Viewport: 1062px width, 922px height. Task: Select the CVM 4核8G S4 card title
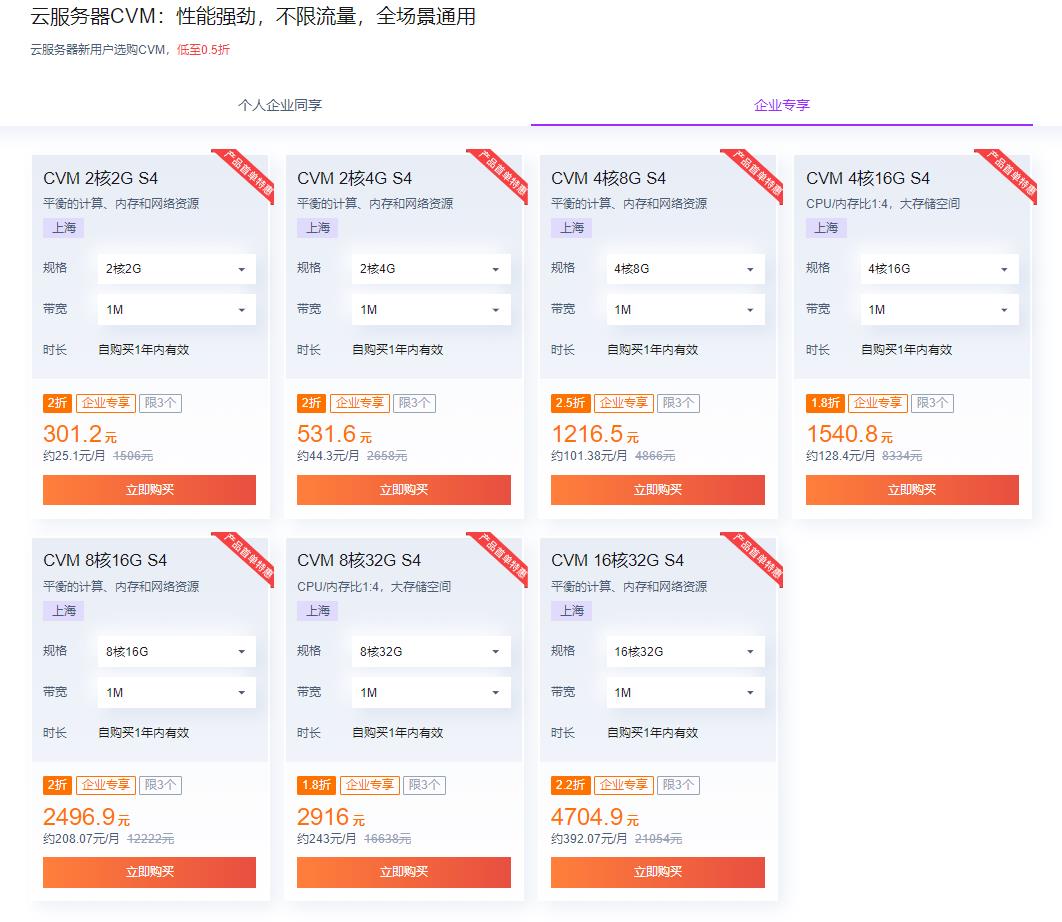click(x=608, y=178)
